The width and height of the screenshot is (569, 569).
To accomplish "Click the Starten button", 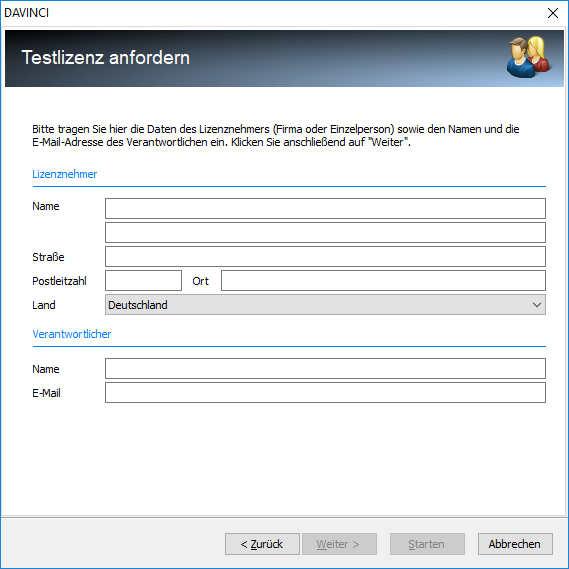I will coord(427,544).
